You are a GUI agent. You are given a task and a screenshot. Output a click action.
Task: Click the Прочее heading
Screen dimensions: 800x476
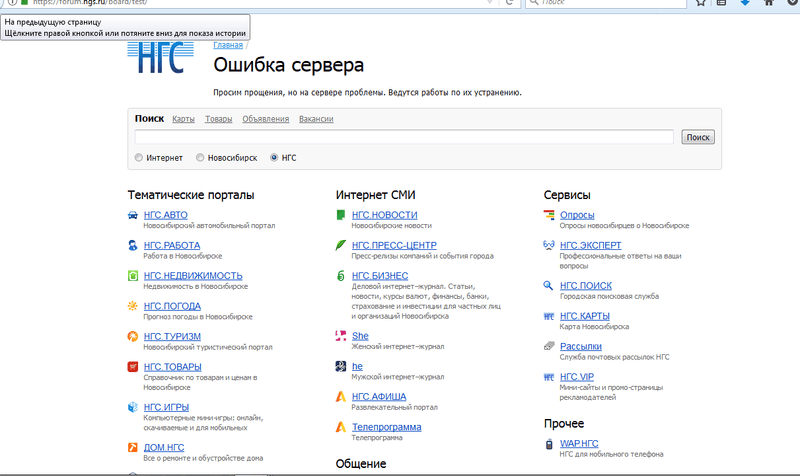564,423
